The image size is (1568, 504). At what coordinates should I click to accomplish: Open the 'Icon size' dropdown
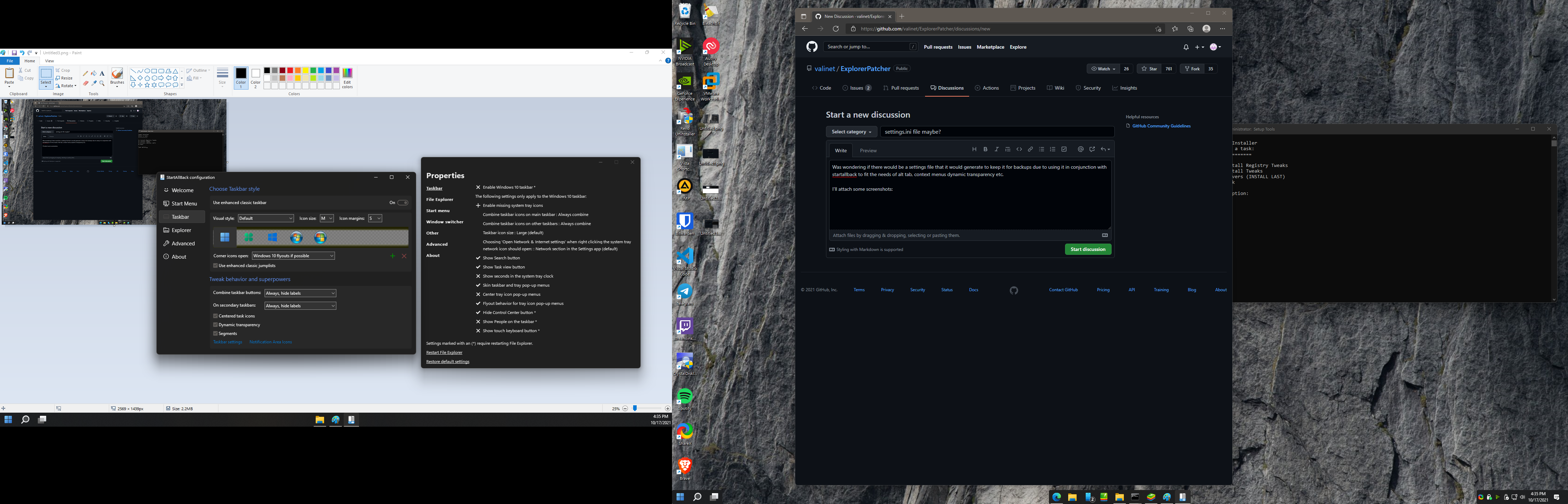327,218
